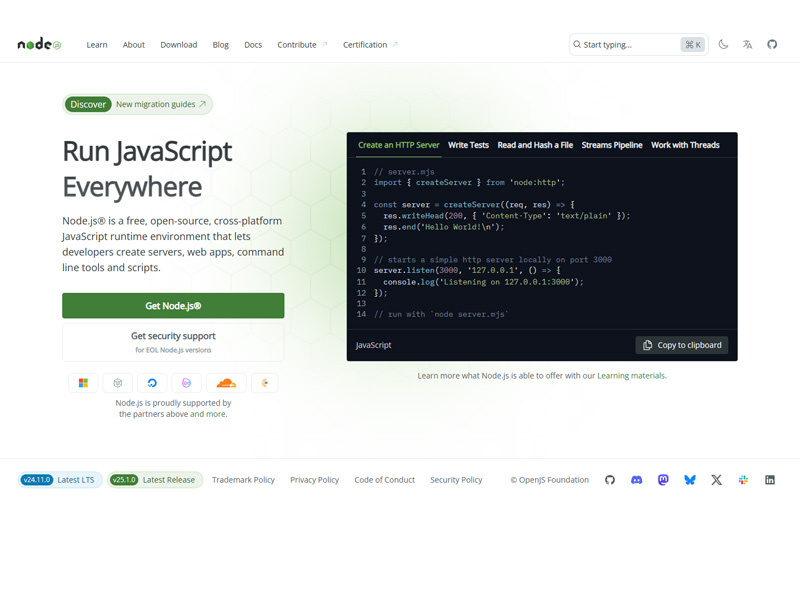
Task: Switch to the Streams Pipeline tab
Action: click(x=612, y=145)
